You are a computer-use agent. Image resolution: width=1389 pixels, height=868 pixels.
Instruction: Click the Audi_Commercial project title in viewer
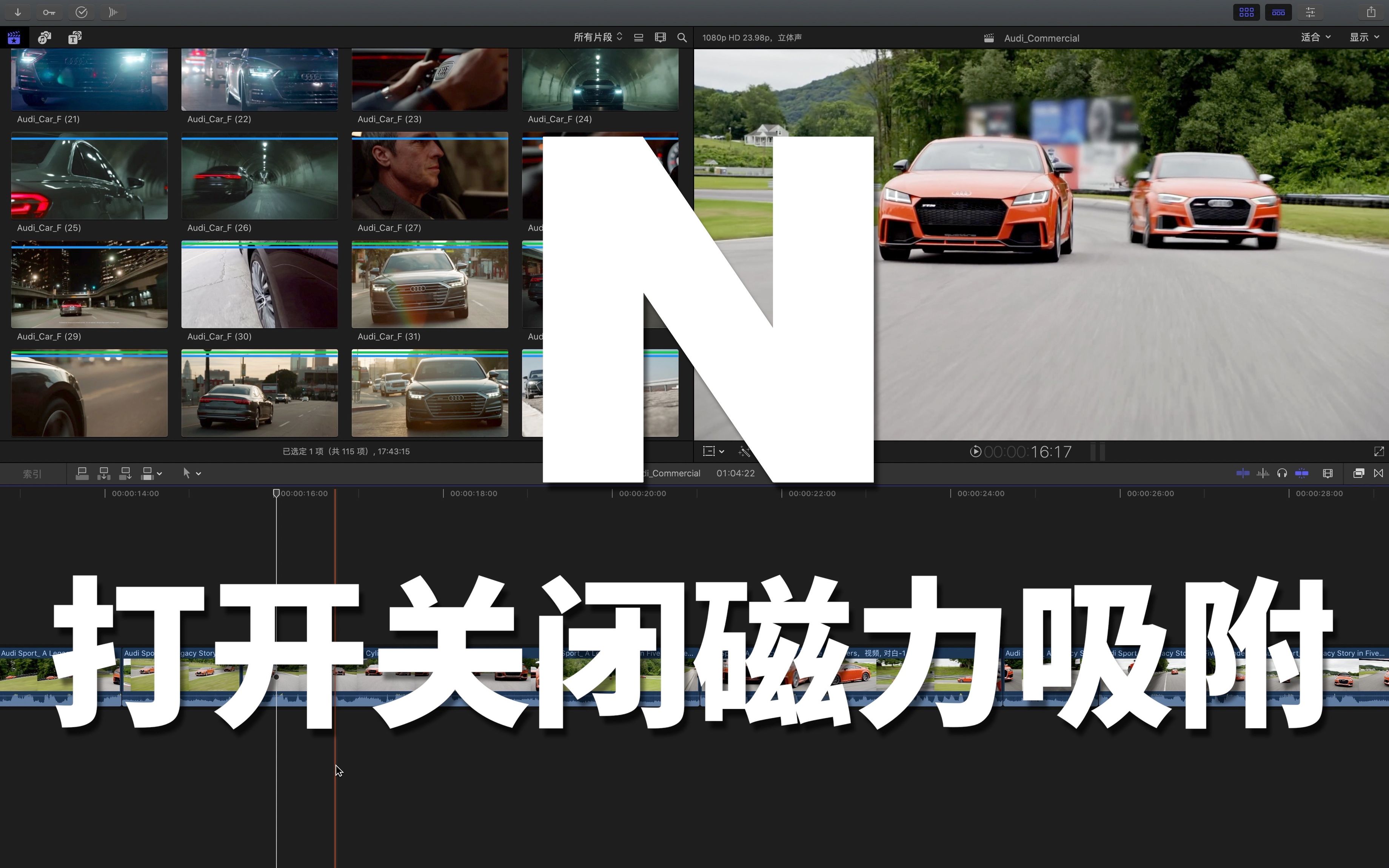click(x=1042, y=38)
